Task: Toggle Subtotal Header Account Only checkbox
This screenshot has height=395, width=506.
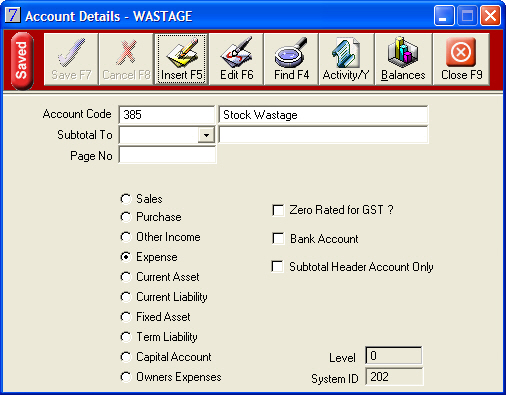Action: pos(278,267)
